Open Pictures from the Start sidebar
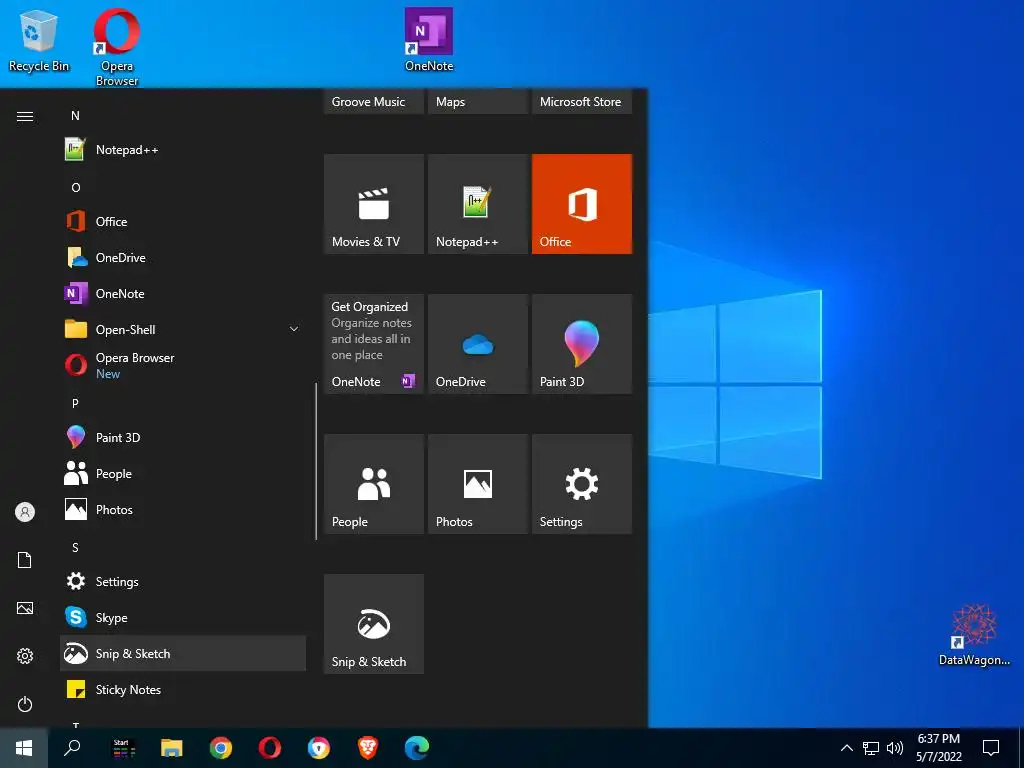 pos(25,608)
